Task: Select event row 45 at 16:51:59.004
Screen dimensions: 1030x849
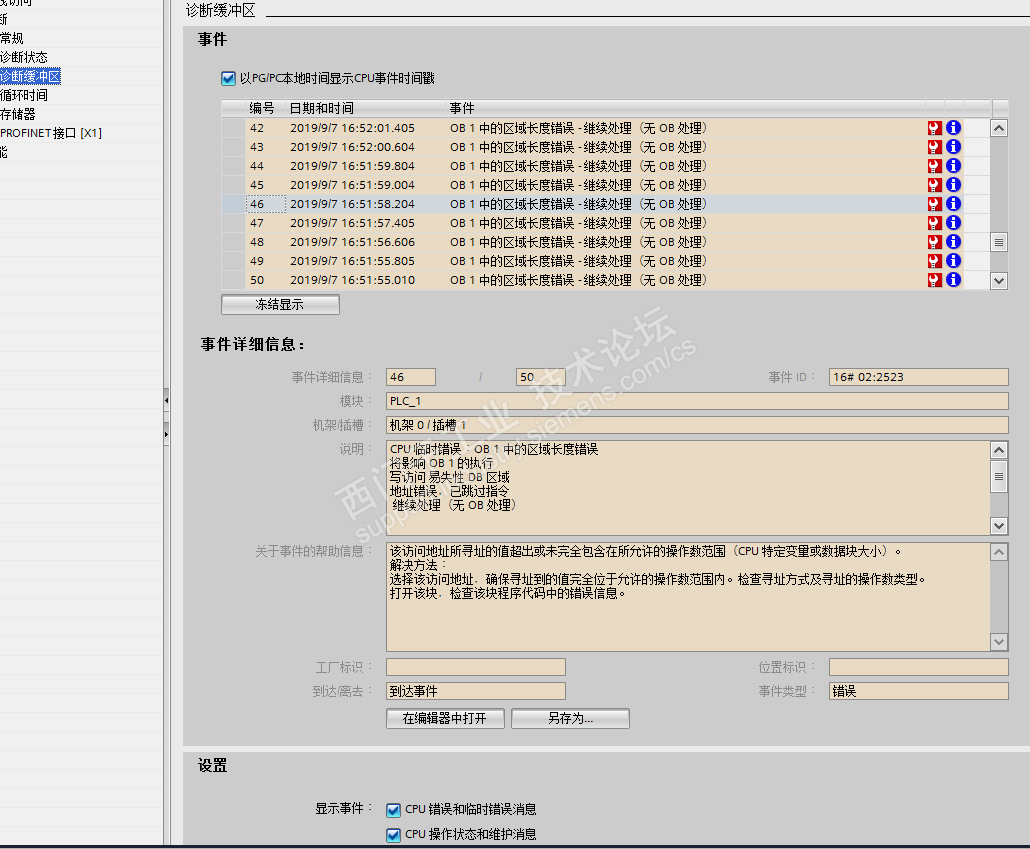Action: 605,185
